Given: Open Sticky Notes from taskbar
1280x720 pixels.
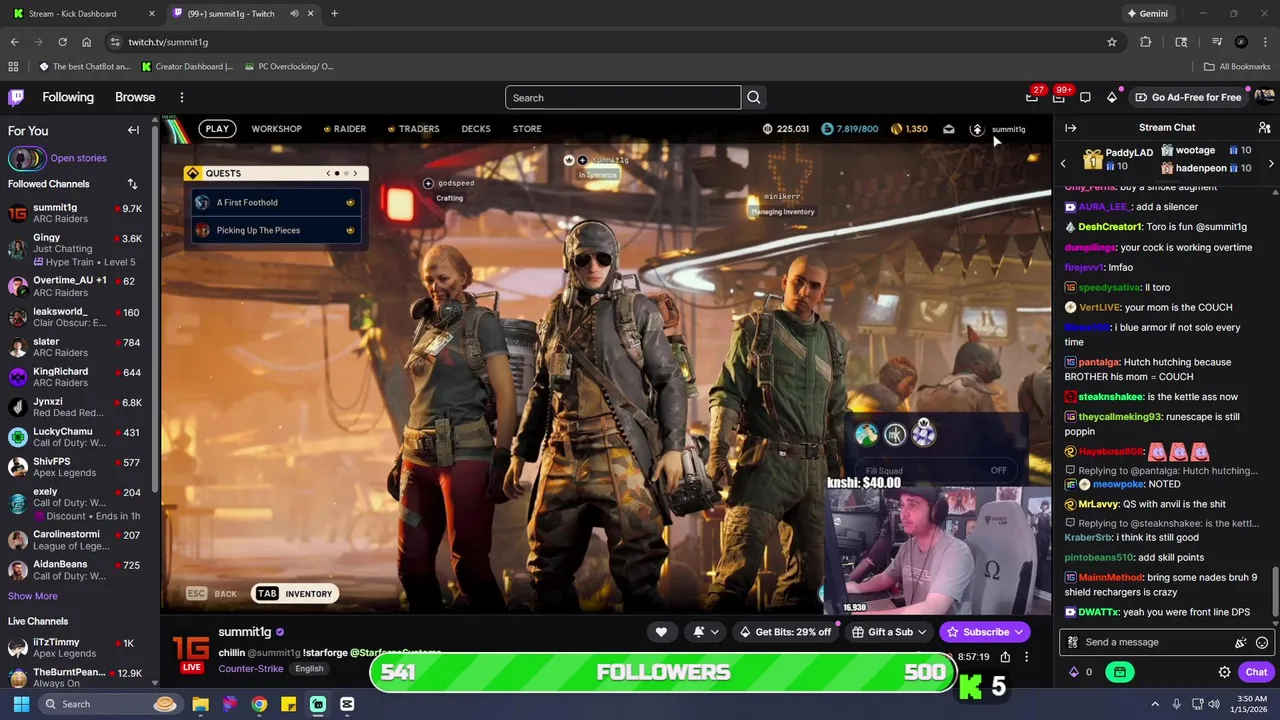Looking at the screenshot, I should pos(288,704).
